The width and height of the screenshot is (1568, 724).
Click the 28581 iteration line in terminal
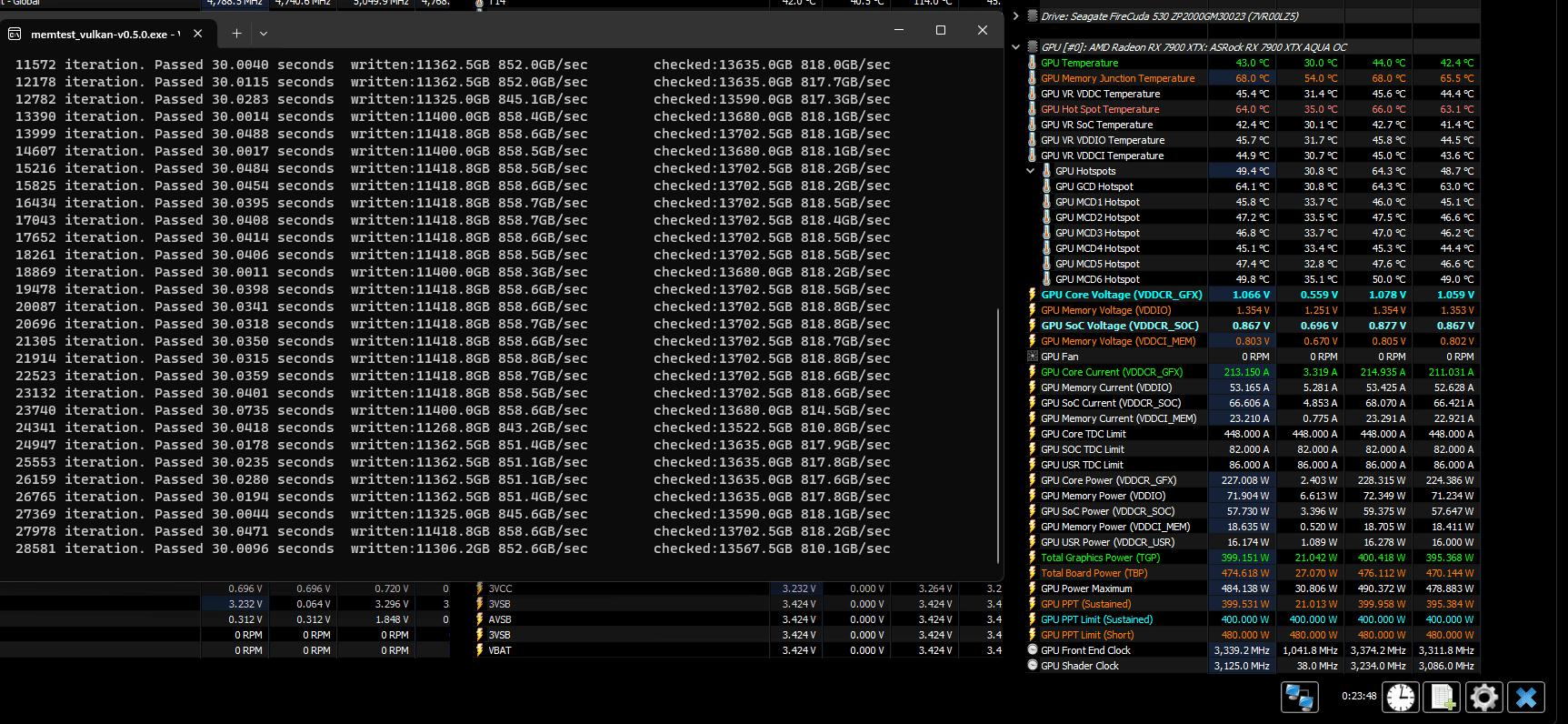click(453, 548)
